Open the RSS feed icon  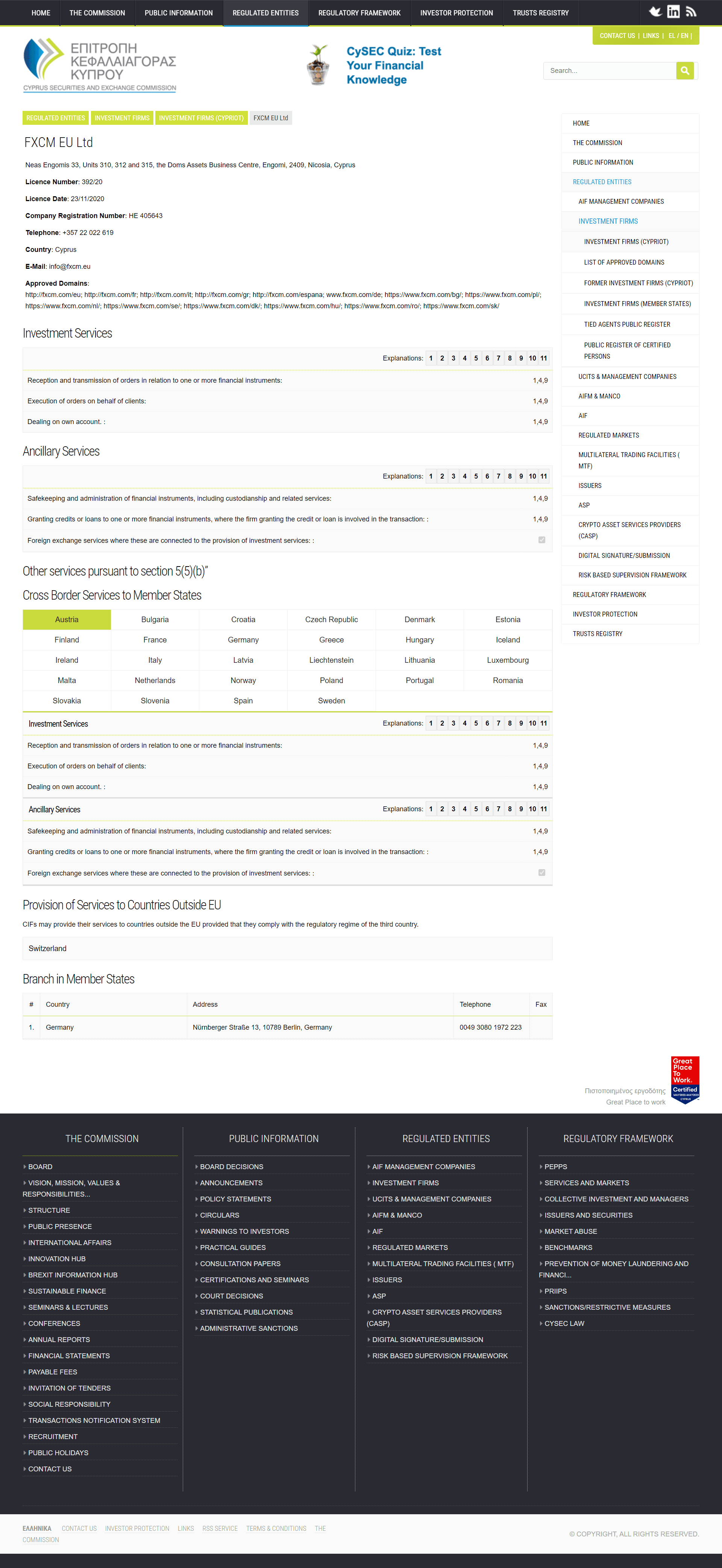tap(691, 12)
